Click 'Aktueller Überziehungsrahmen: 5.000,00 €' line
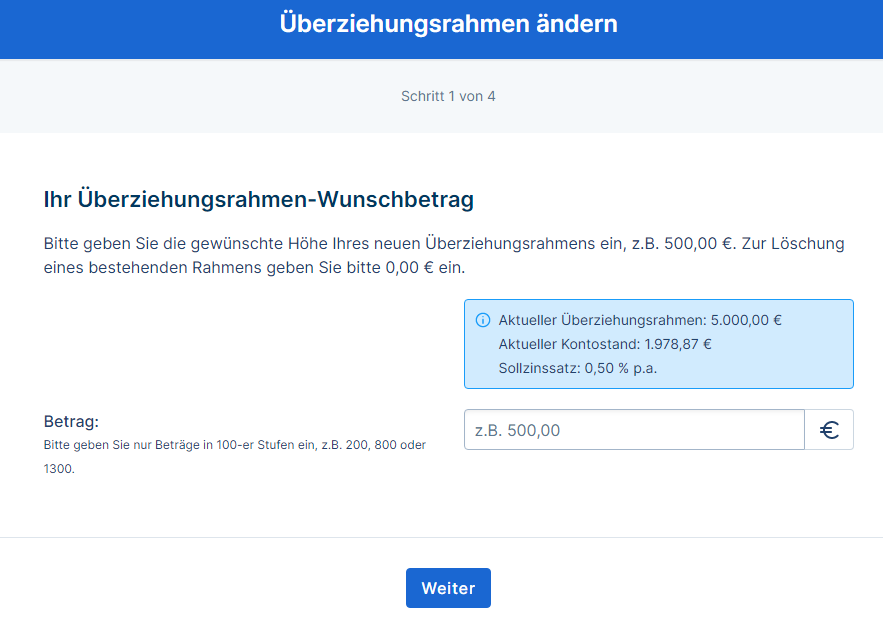This screenshot has height=634, width=883. pyautogui.click(x=640, y=320)
